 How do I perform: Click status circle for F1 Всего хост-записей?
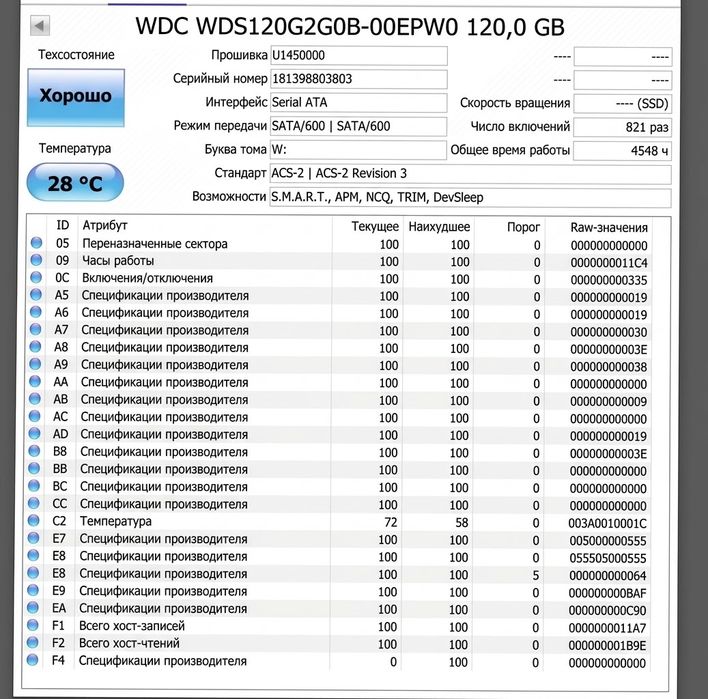point(33,625)
